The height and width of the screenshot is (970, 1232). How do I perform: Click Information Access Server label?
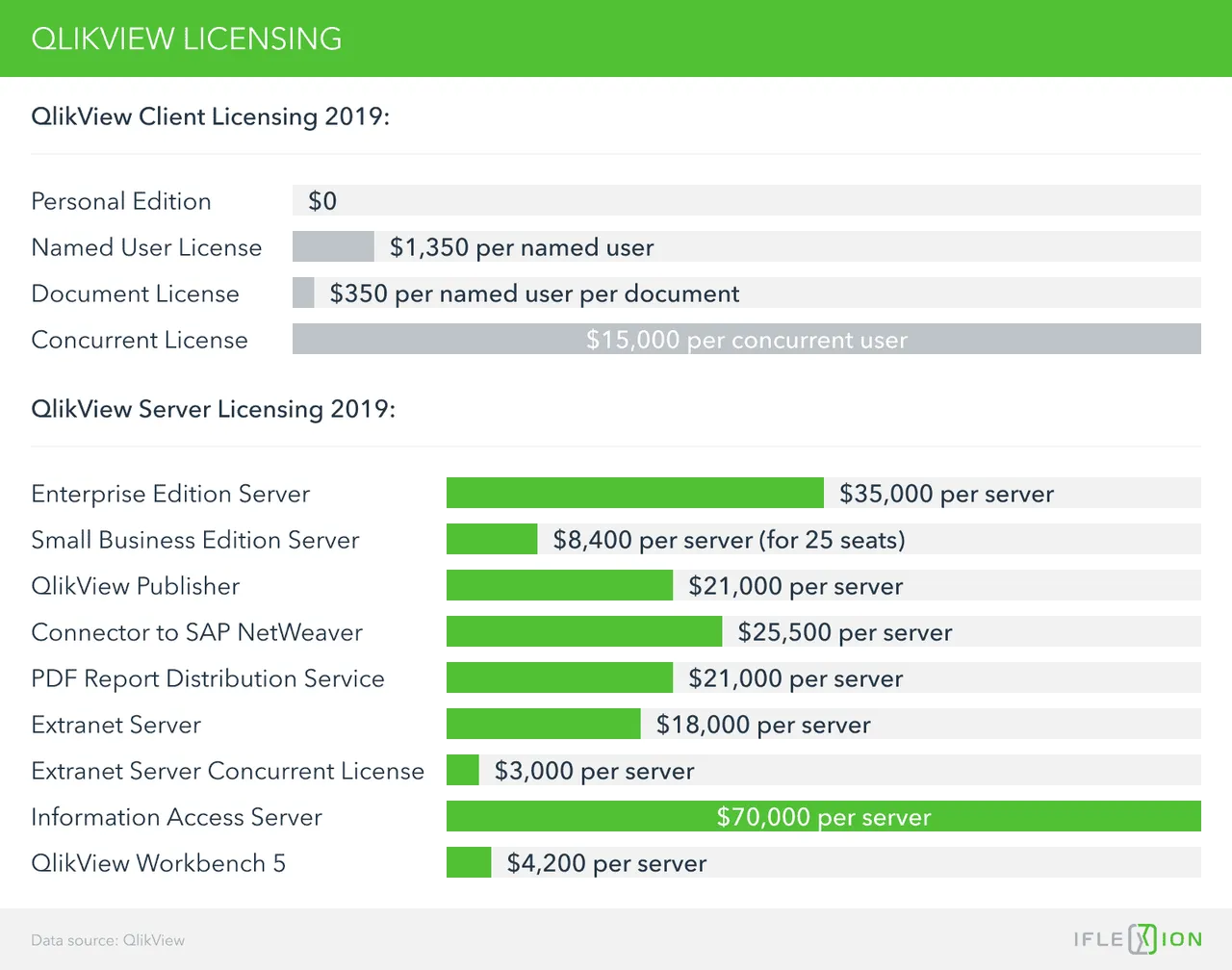click(177, 817)
